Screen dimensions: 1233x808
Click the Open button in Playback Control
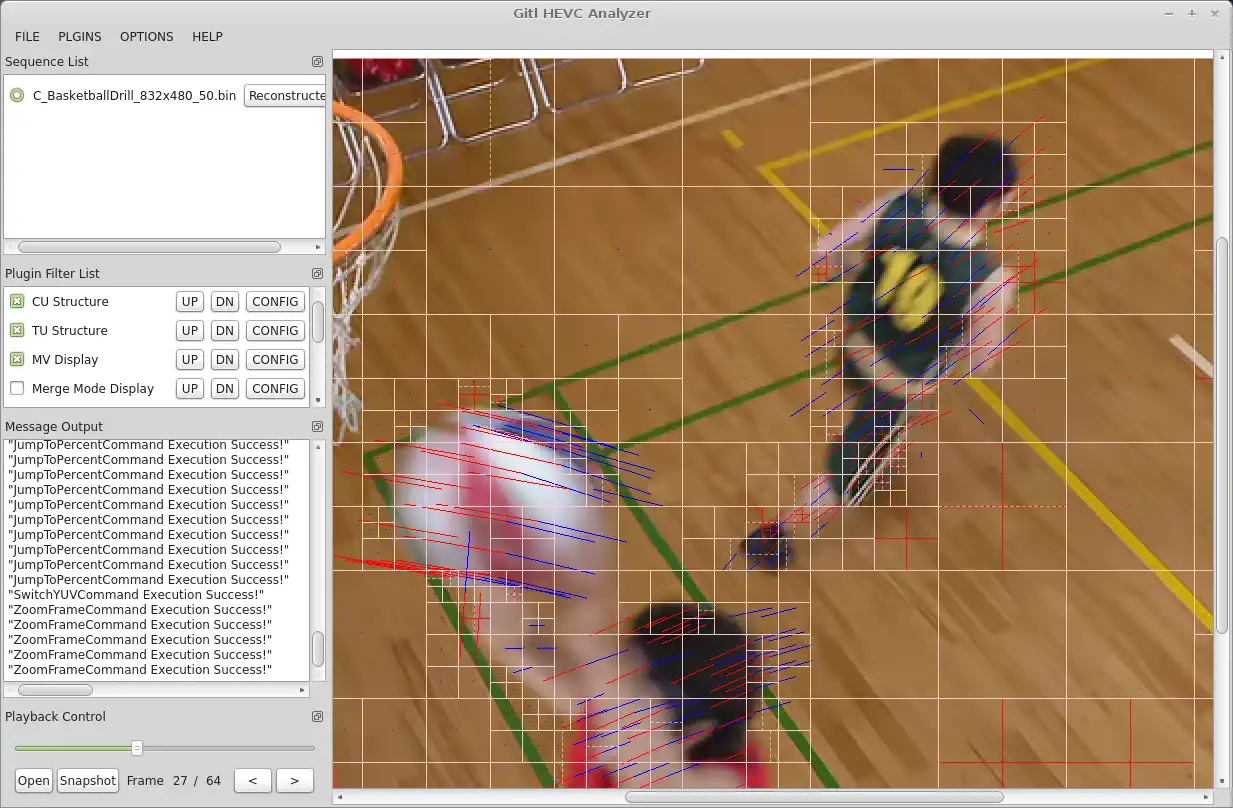(34, 781)
